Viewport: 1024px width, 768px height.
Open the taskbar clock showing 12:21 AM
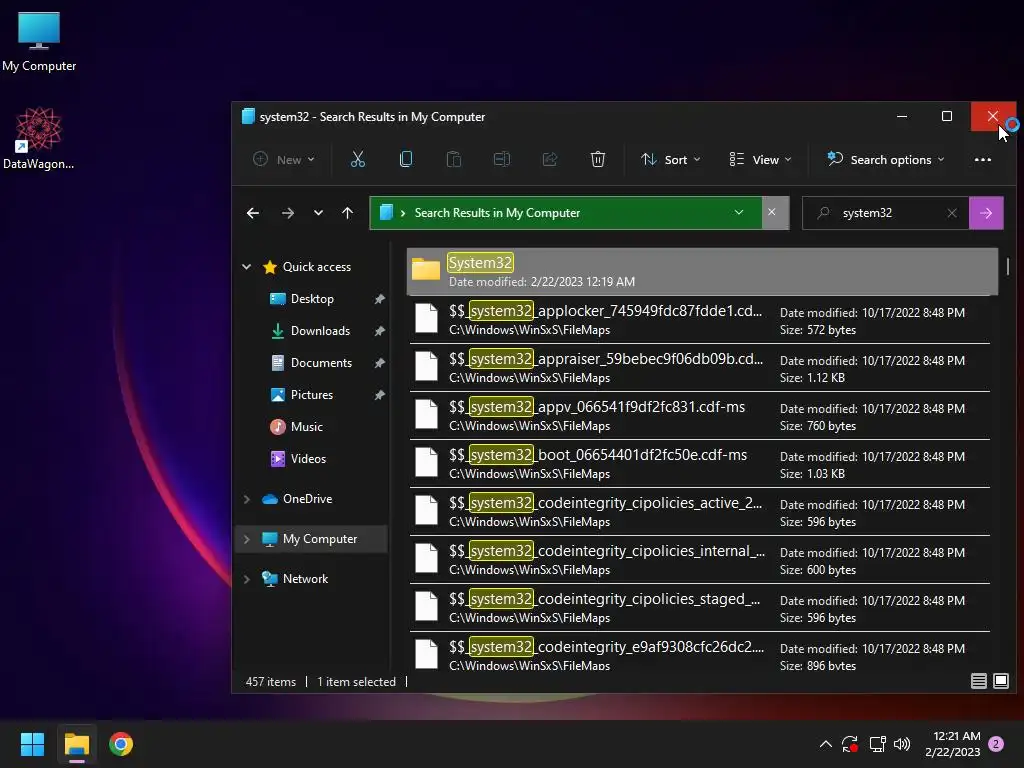point(952,744)
